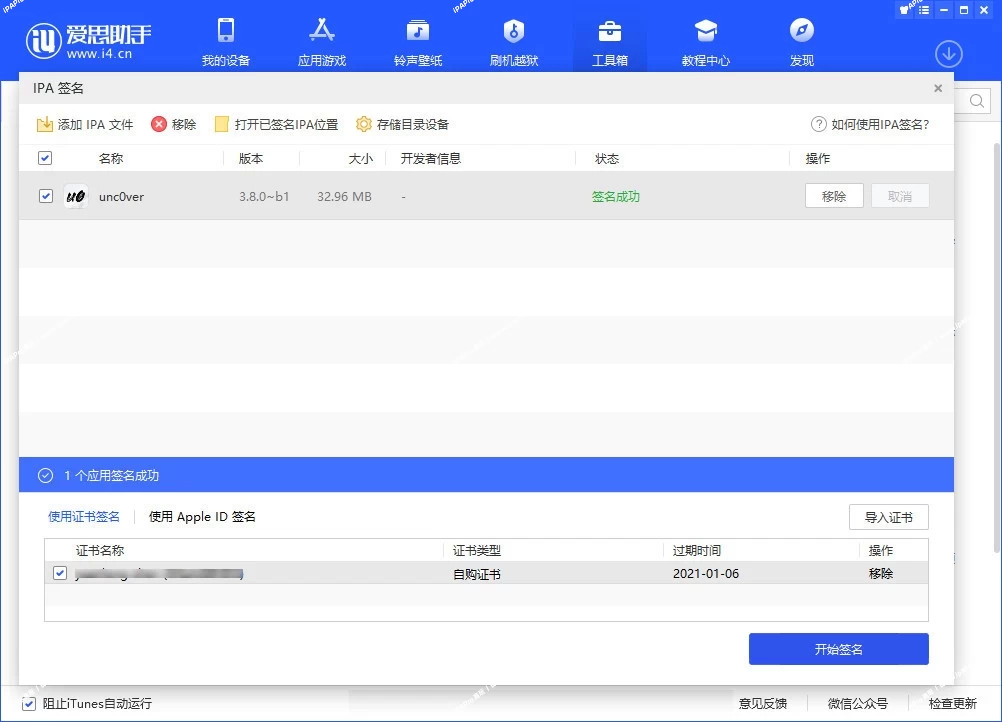Screen dimensions: 1002x722
Task: Select the 使用证书签名 tab
Action: (x=84, y=517)
